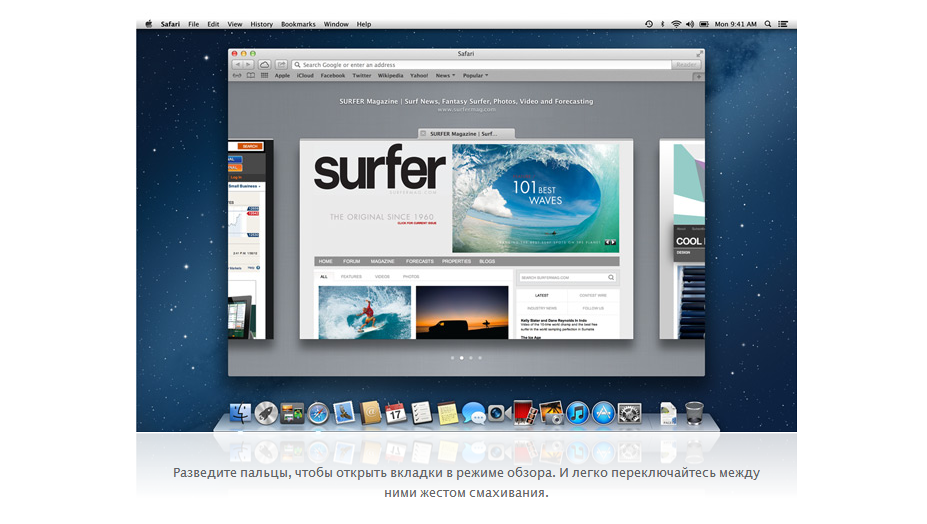
Task: Open the Twitter bookmark link
Action: pyautogui.click(x=362, y=76)
